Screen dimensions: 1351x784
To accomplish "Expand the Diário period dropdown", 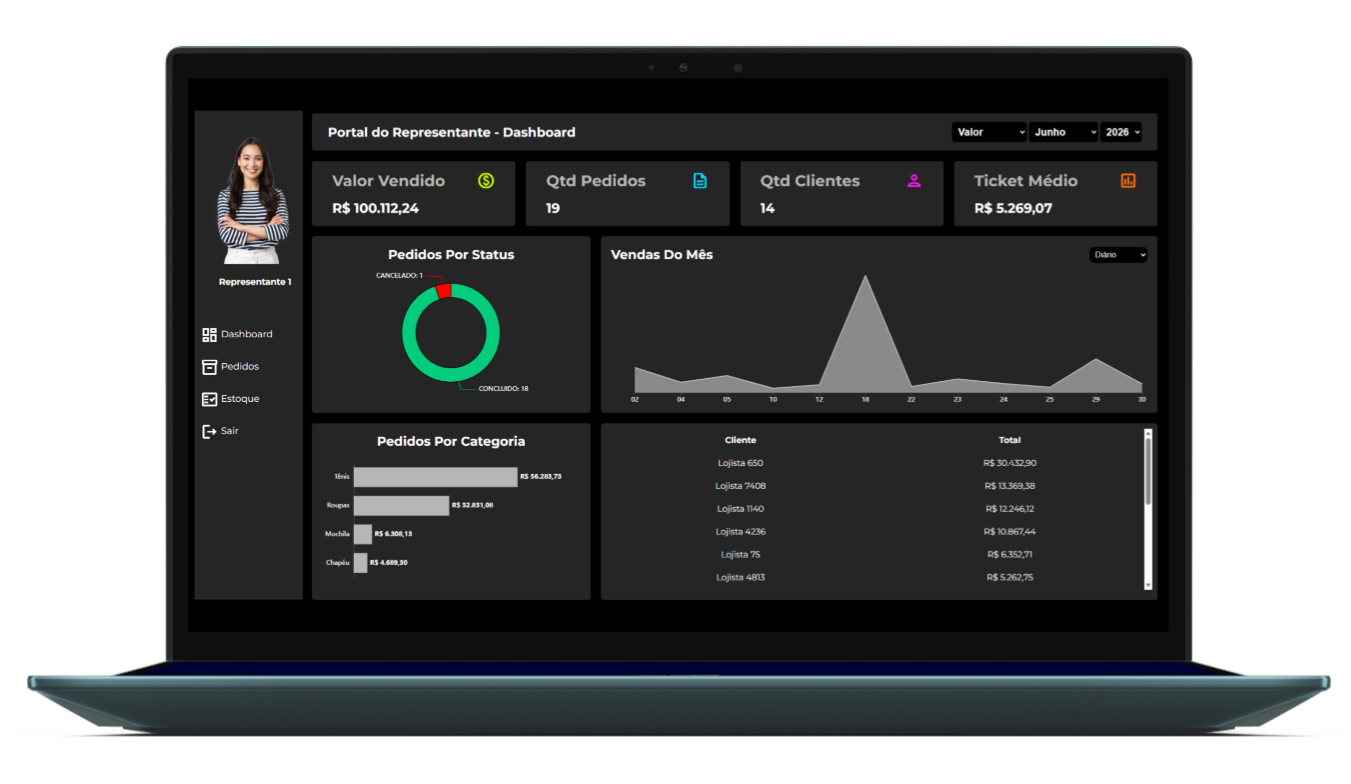I will pos(1119,255).
